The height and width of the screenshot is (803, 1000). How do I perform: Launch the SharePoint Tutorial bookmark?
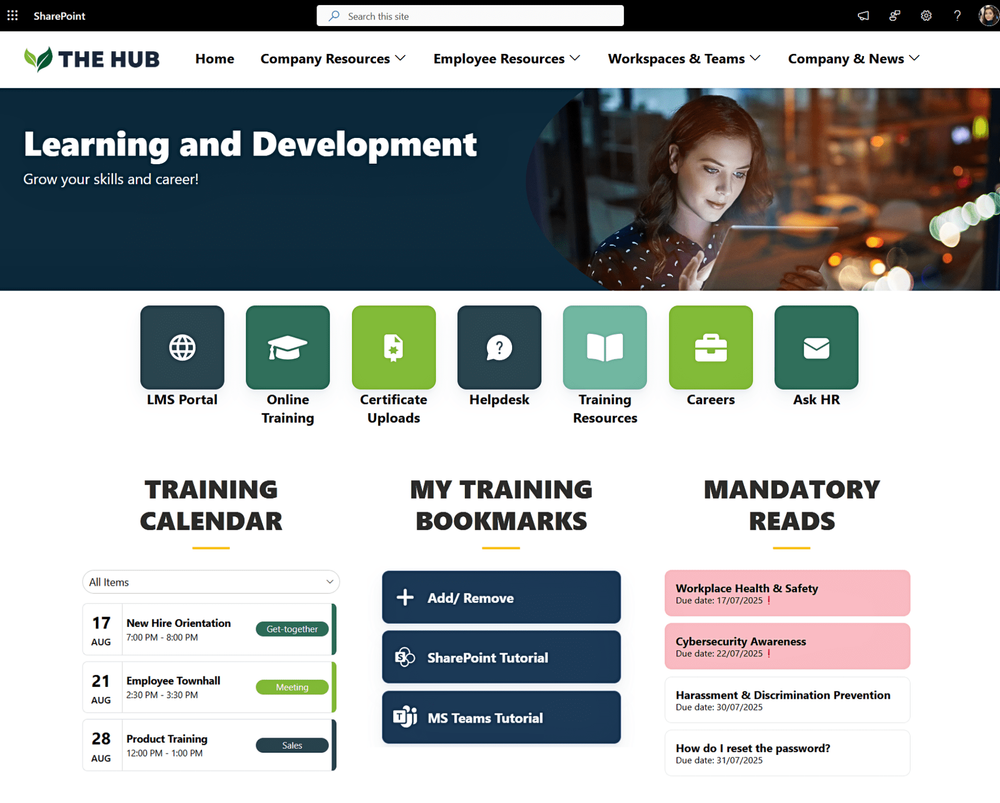coord(501,657)
